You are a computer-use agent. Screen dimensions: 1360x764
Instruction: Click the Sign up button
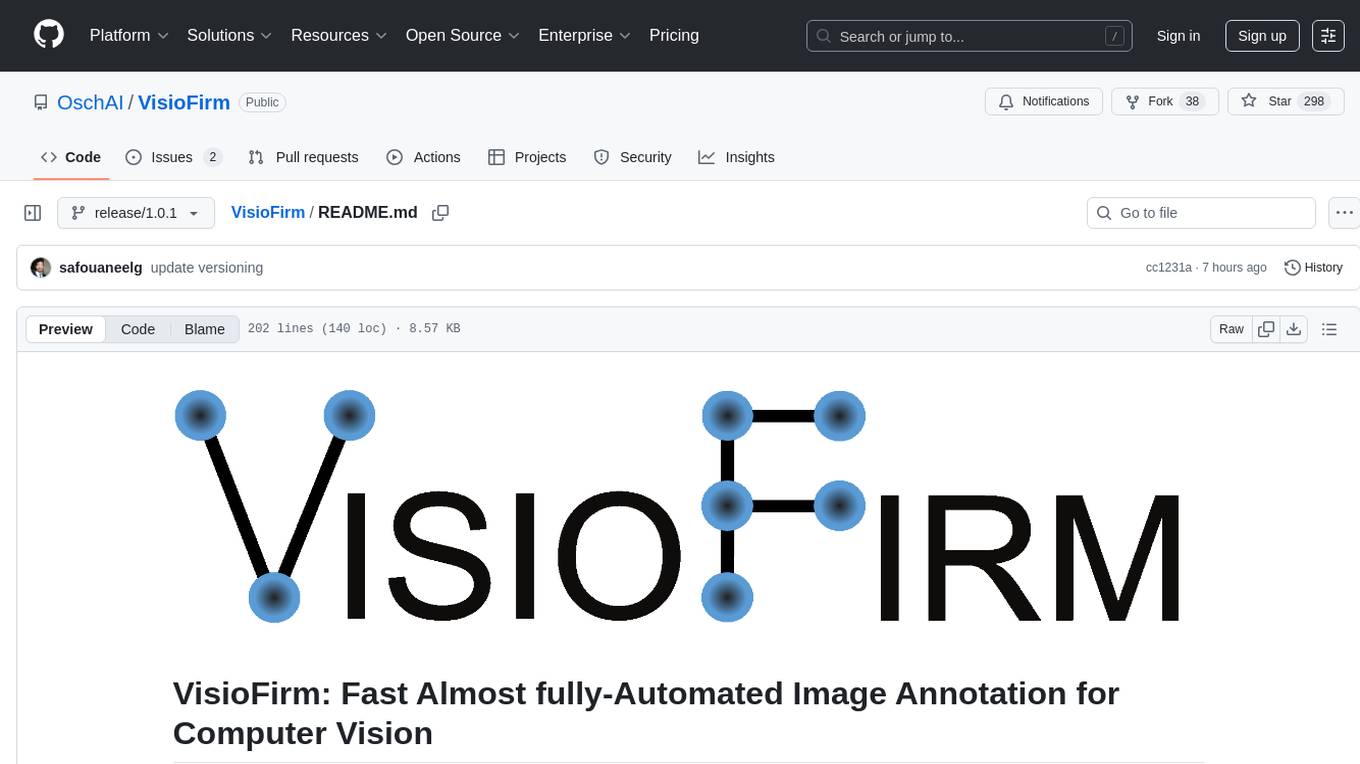(x=1262, y=36)
